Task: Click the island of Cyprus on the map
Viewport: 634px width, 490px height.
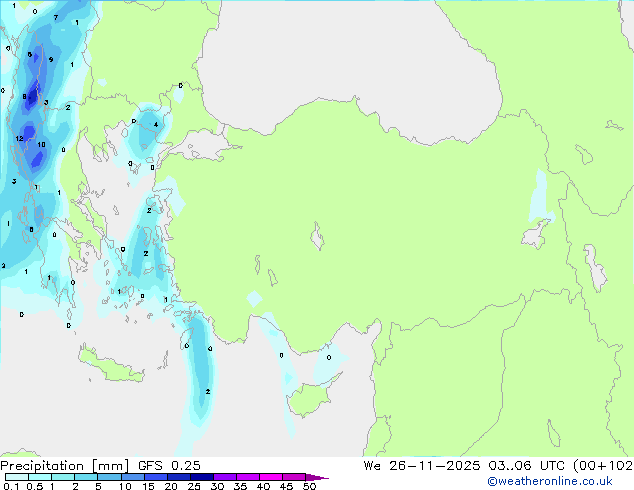Action: [x=311, y=397]
